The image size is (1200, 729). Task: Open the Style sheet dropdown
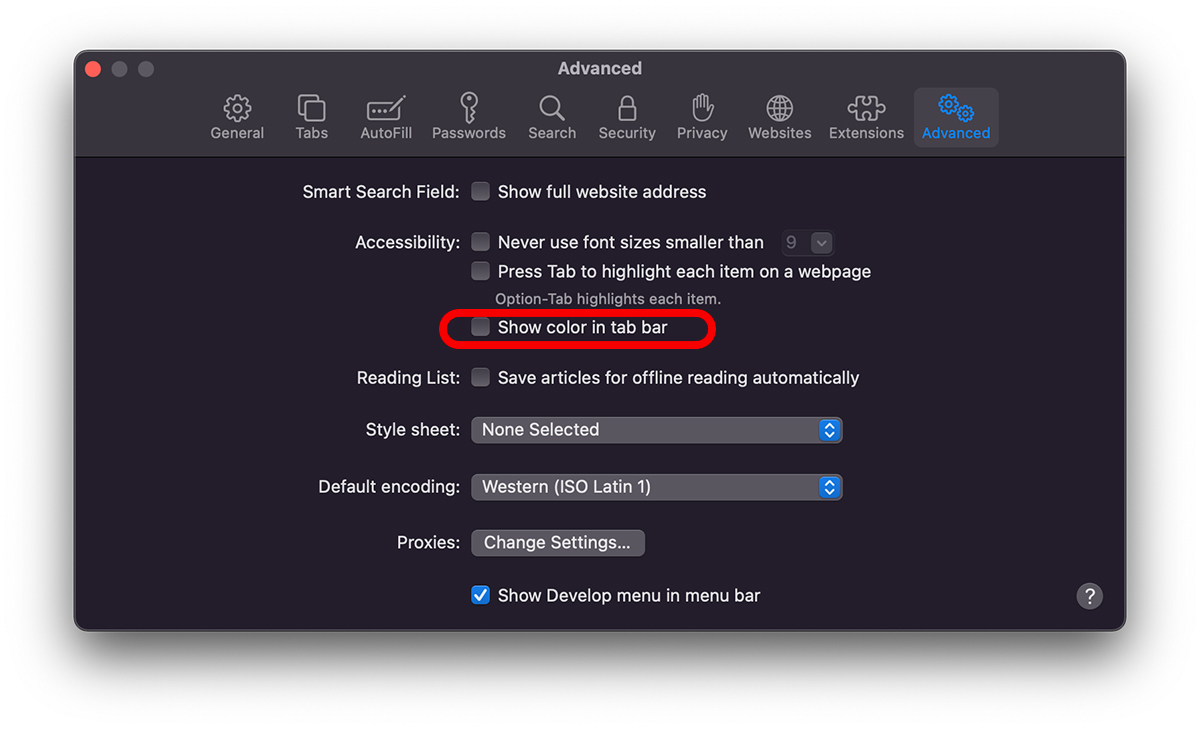click(656, 430)
